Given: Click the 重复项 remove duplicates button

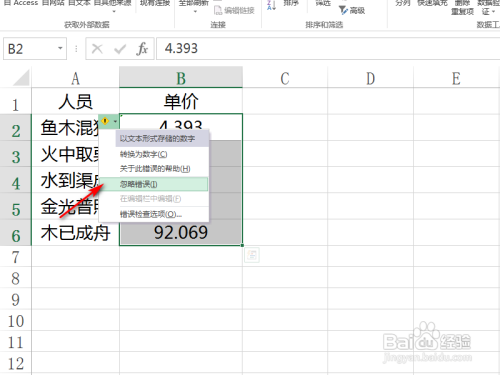Looking at the screenshot, I should [x=462, y=8].
